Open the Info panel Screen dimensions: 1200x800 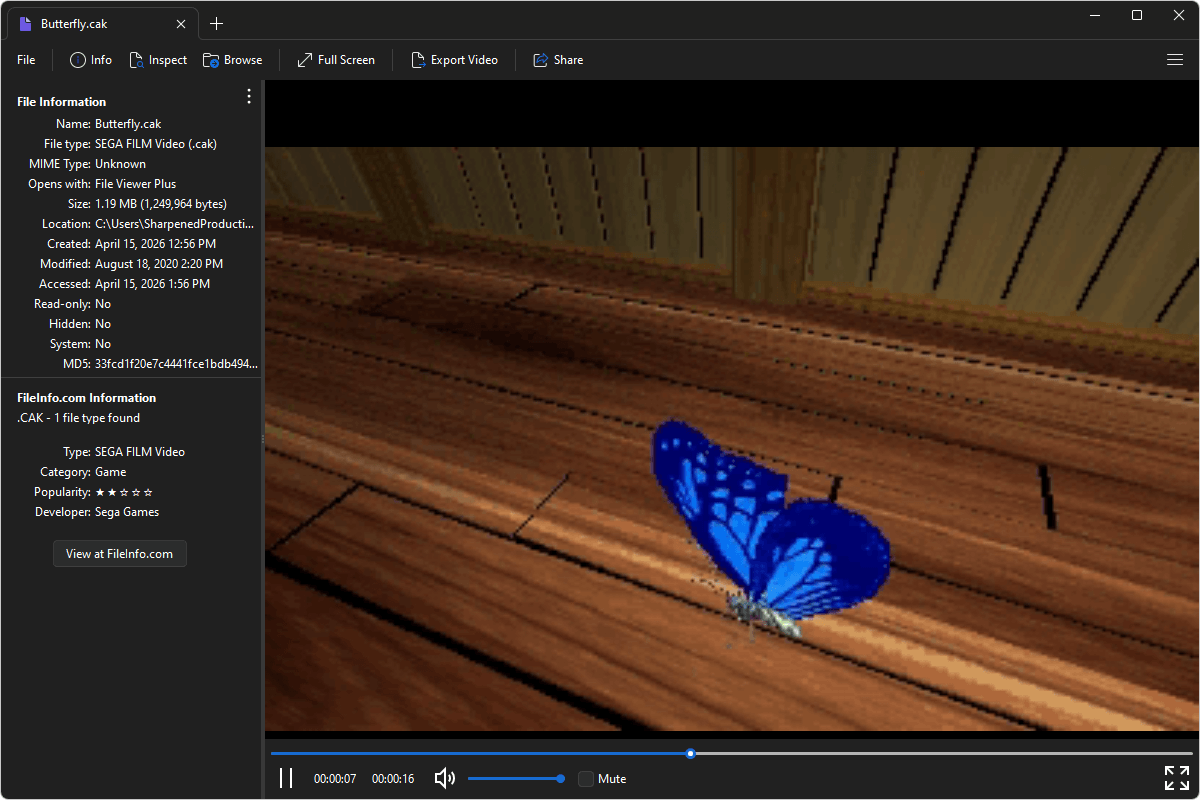coord(90,60)
